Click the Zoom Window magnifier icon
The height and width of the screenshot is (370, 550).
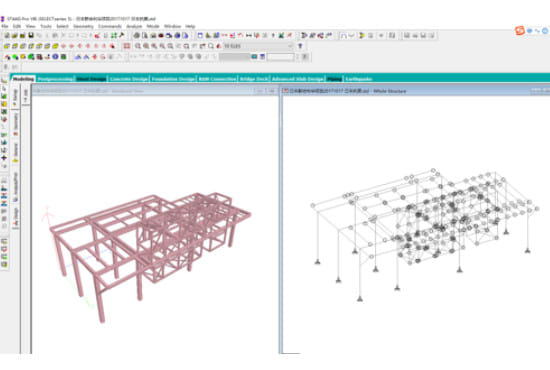click(138, 46)
